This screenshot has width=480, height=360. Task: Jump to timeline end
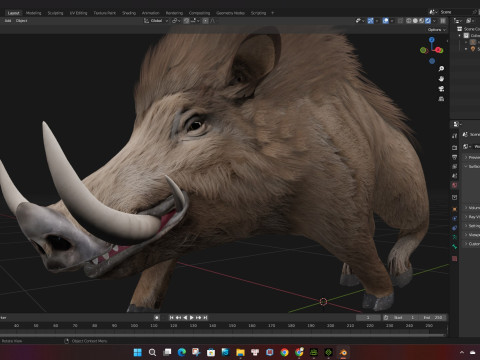click(x=205, y=318)
